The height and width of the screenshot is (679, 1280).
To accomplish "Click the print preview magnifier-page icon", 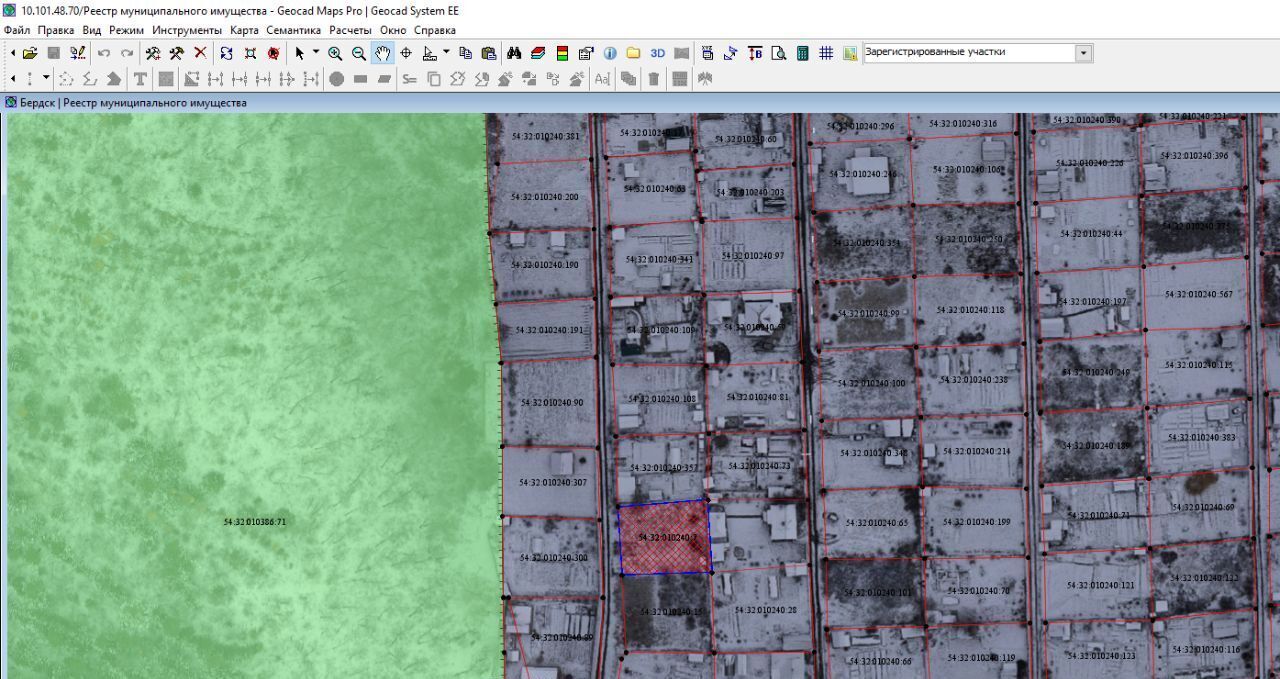I will (x=778, y=53).
